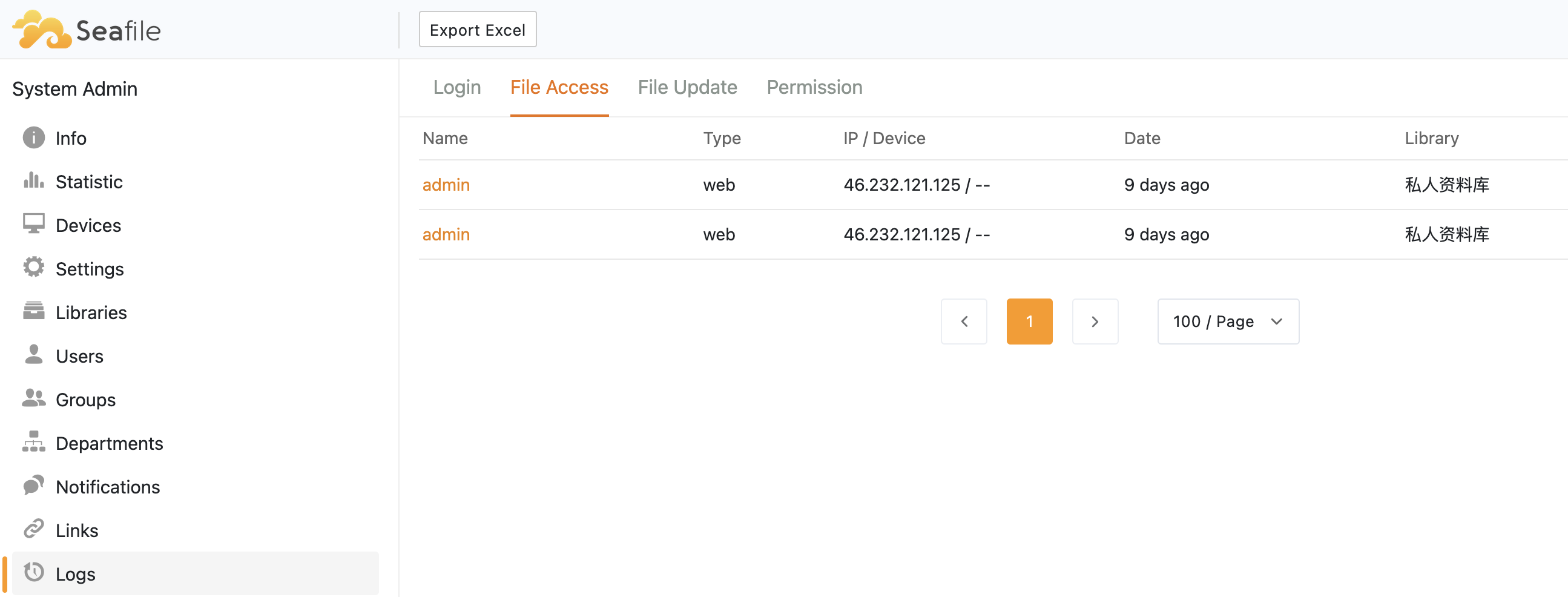The image size is (1568, 597).
Task: Open admin link in first row
Action: tap(446, 185)
